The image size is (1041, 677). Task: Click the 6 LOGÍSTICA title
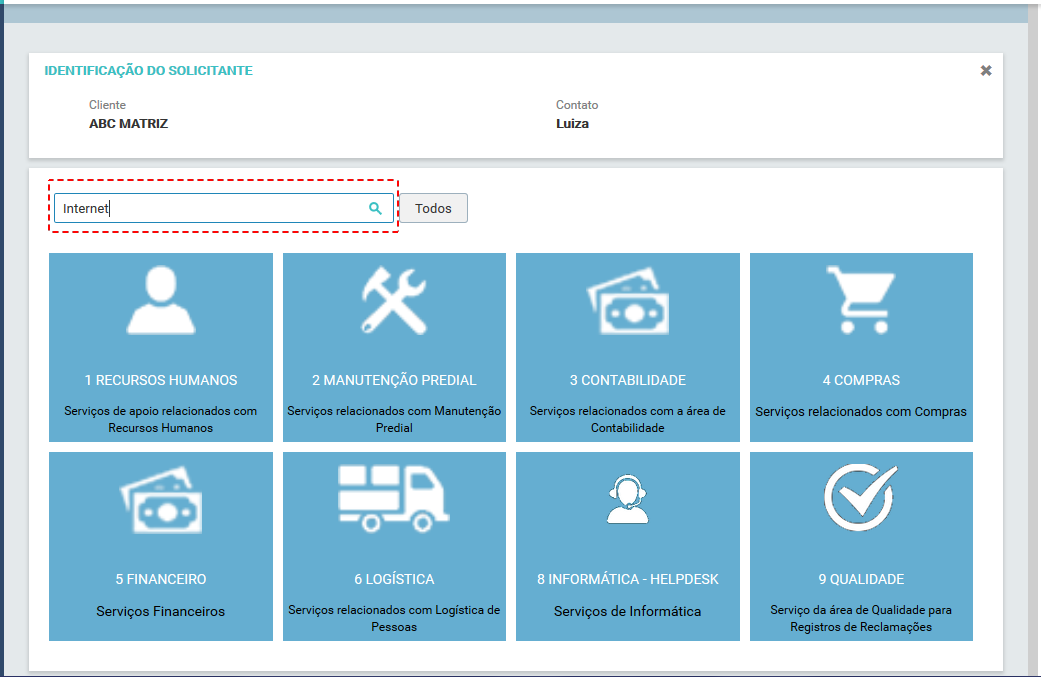[394, 579]
